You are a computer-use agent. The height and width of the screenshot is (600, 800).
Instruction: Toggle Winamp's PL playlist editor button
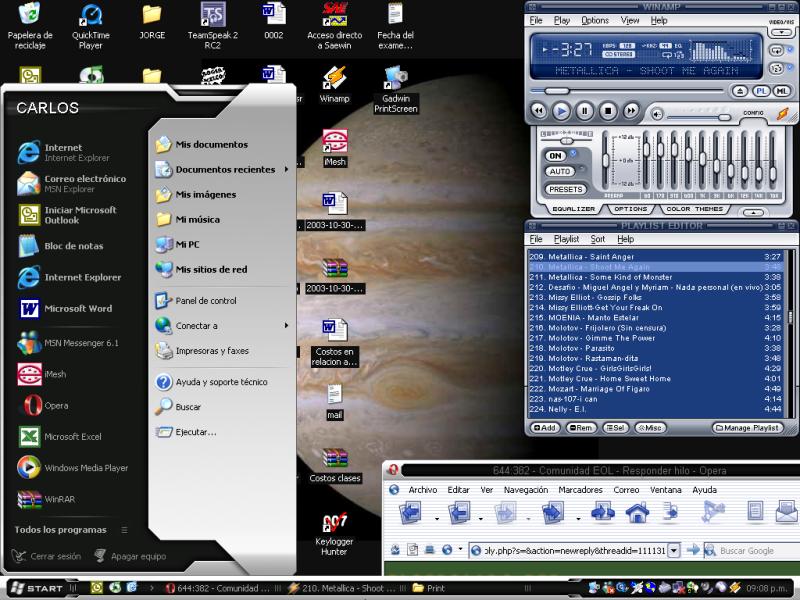click(761, 91)
